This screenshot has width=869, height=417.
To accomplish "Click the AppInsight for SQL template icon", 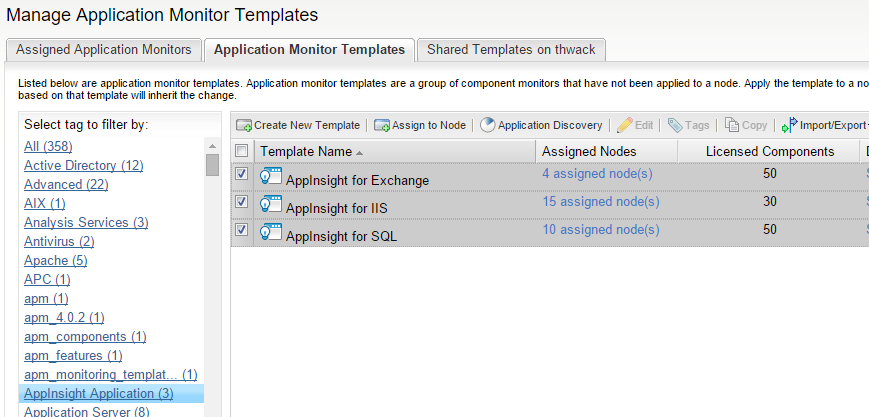I will pos(271,232).
